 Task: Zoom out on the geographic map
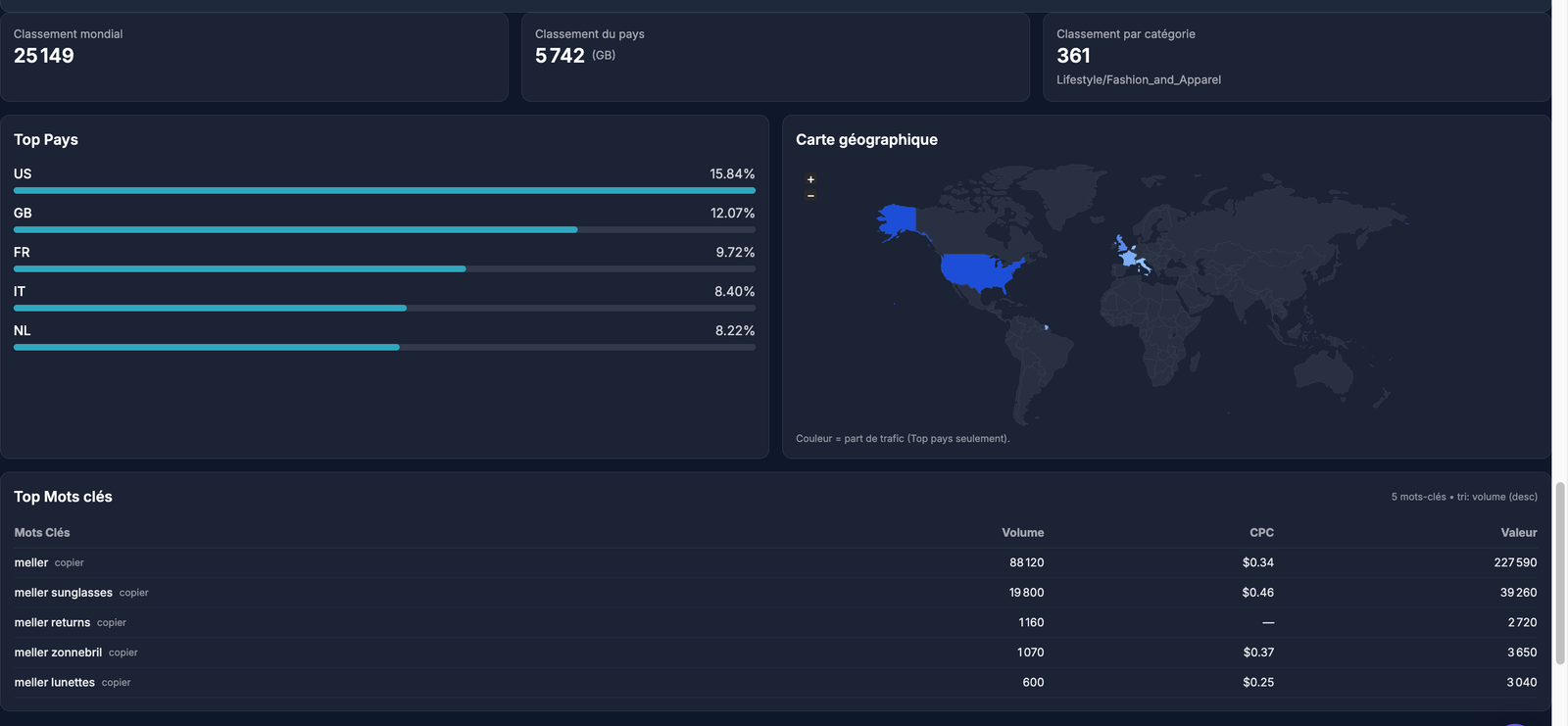[x=810, y=195]
